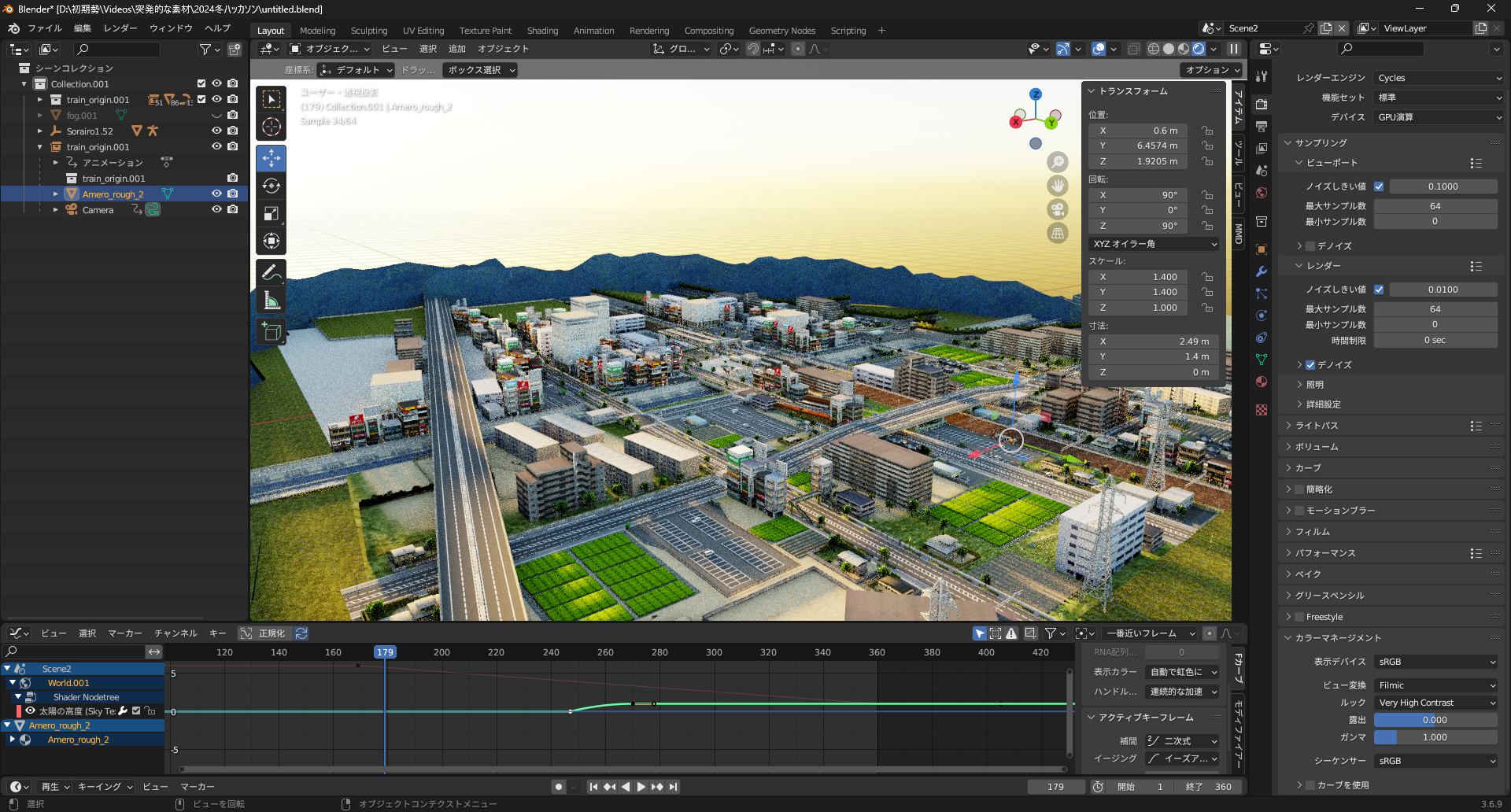Jump to the previous keyframe

[610, 787]
